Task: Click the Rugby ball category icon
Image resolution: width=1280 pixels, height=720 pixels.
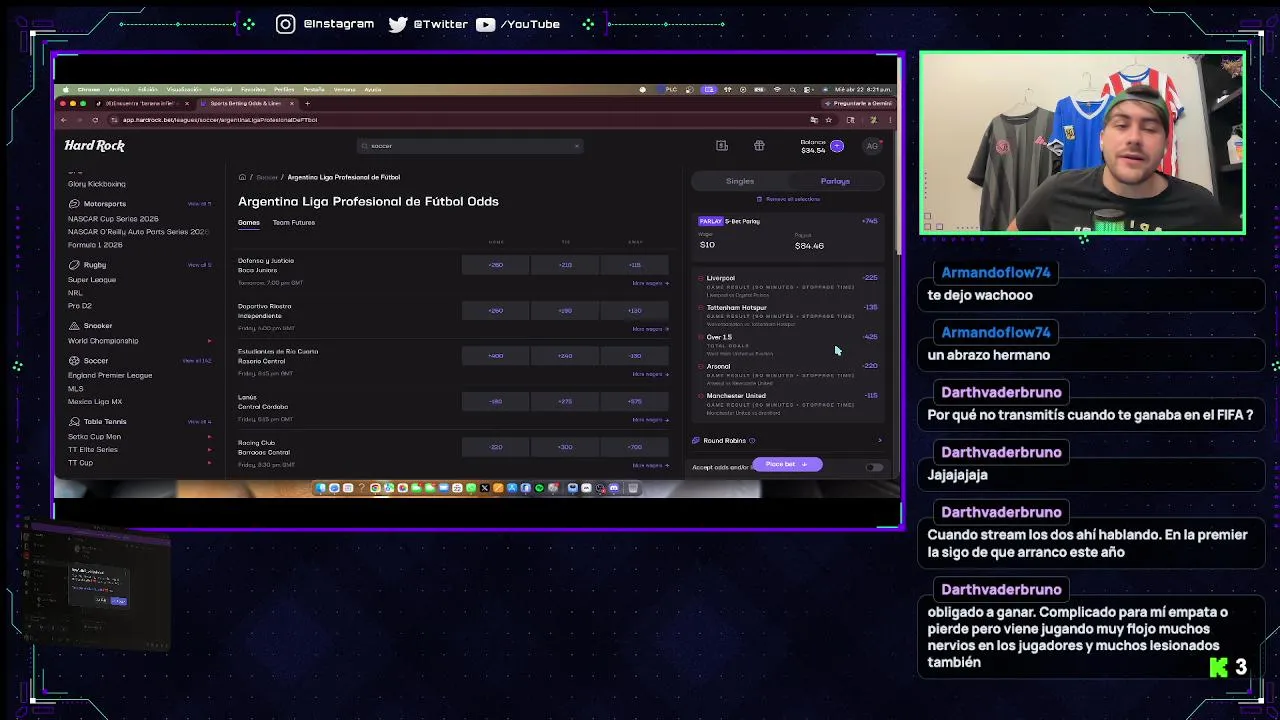Action: tap(74, 265)
